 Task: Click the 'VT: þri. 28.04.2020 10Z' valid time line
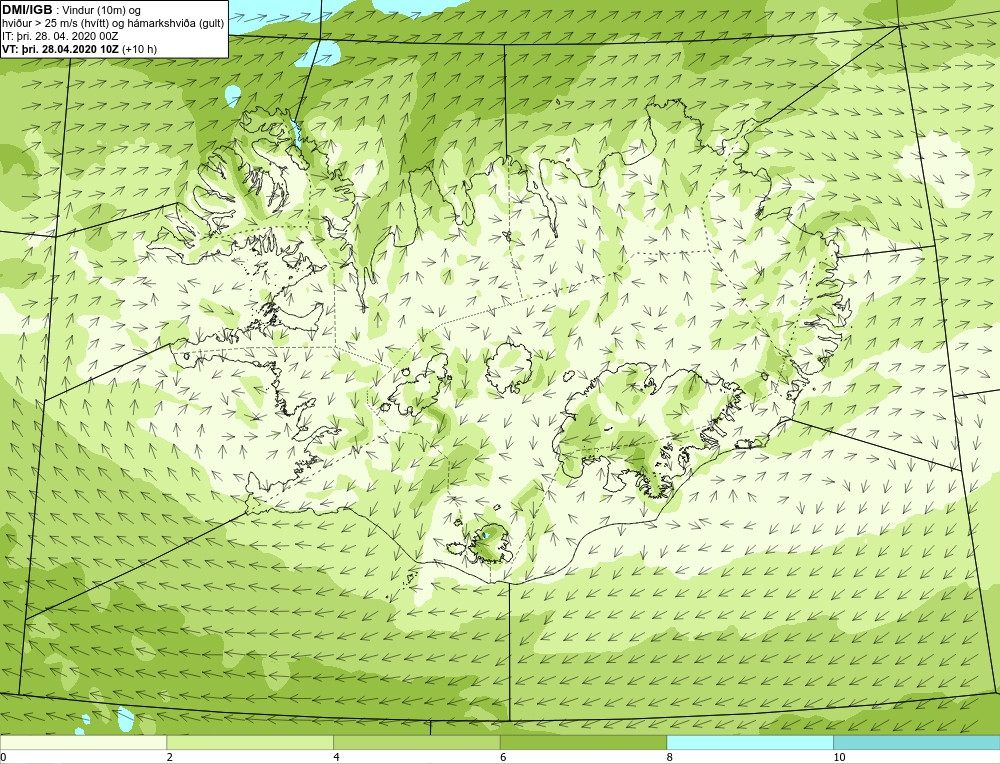coord(79,49)
